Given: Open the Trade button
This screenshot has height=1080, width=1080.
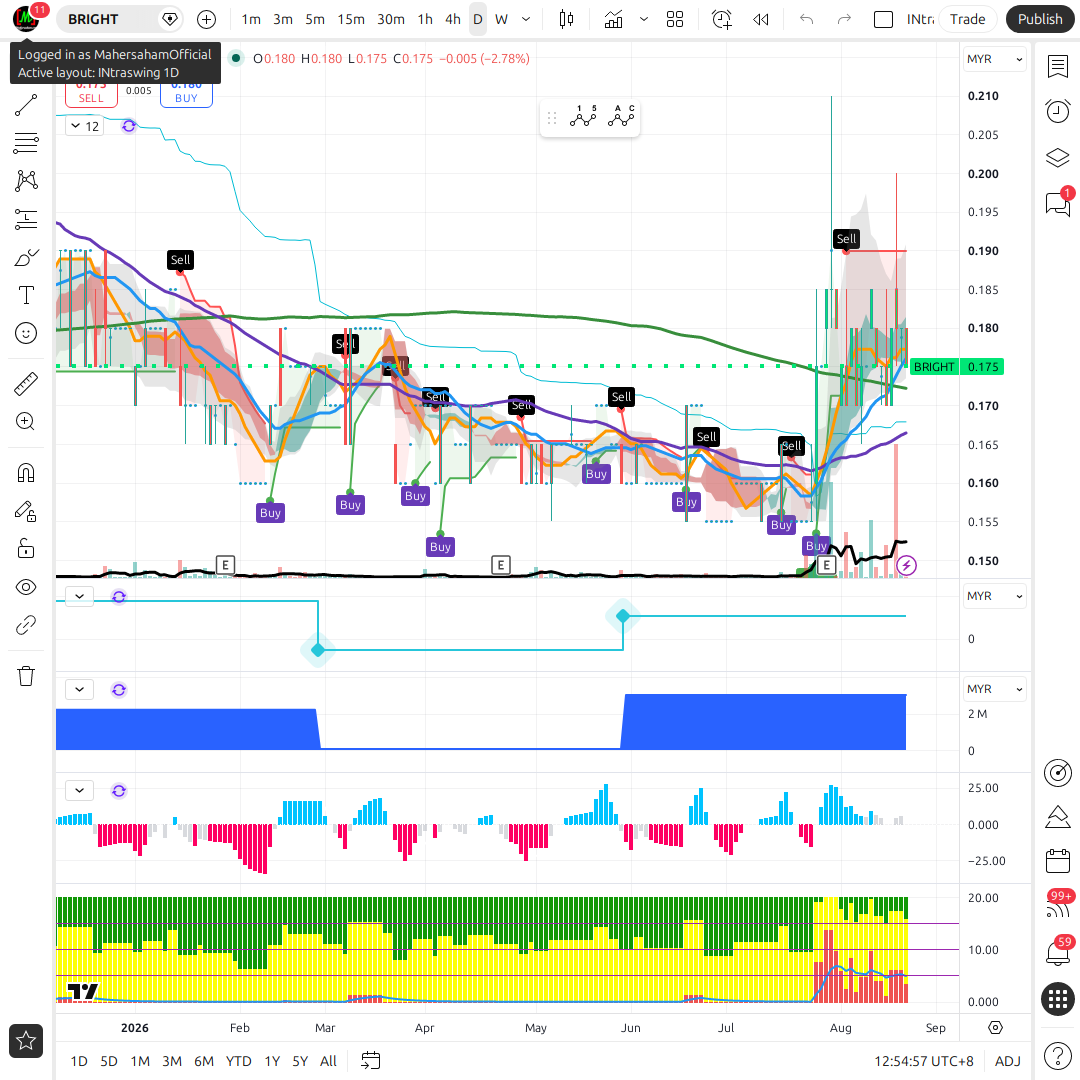Looking at the screenshot, I should point(967,19).
